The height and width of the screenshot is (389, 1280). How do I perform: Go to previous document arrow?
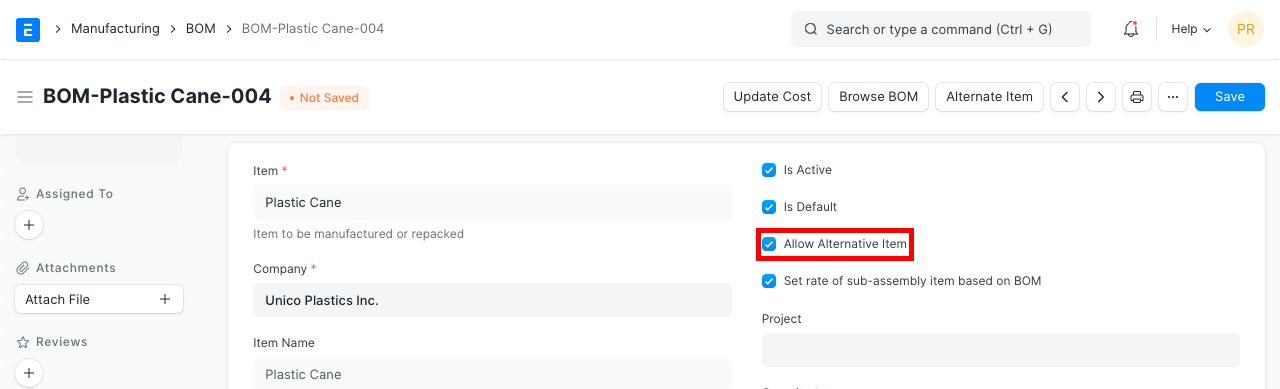point(1065,97)
